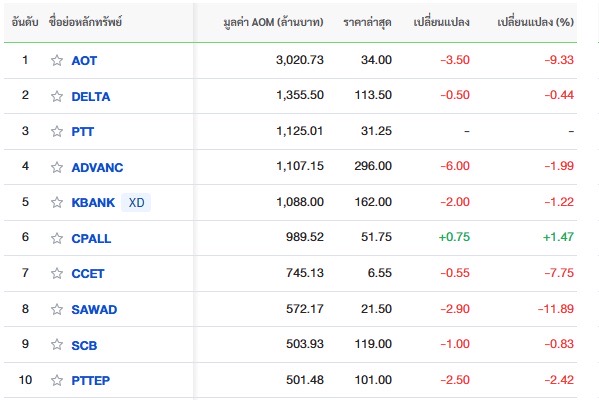Open the AOT stock link

pos(84,61)
